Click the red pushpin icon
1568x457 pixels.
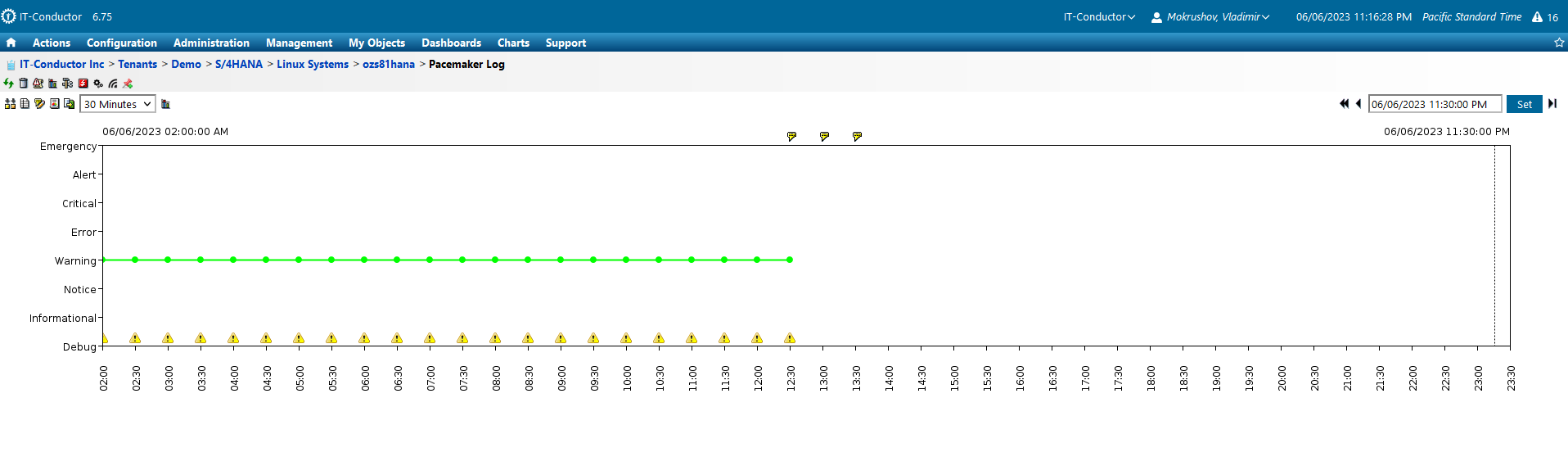click(x=128, y=84)
